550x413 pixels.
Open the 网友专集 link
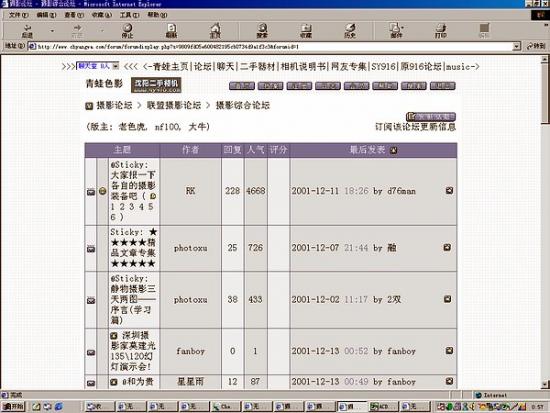pyautogui.click(x=349, y=66)
